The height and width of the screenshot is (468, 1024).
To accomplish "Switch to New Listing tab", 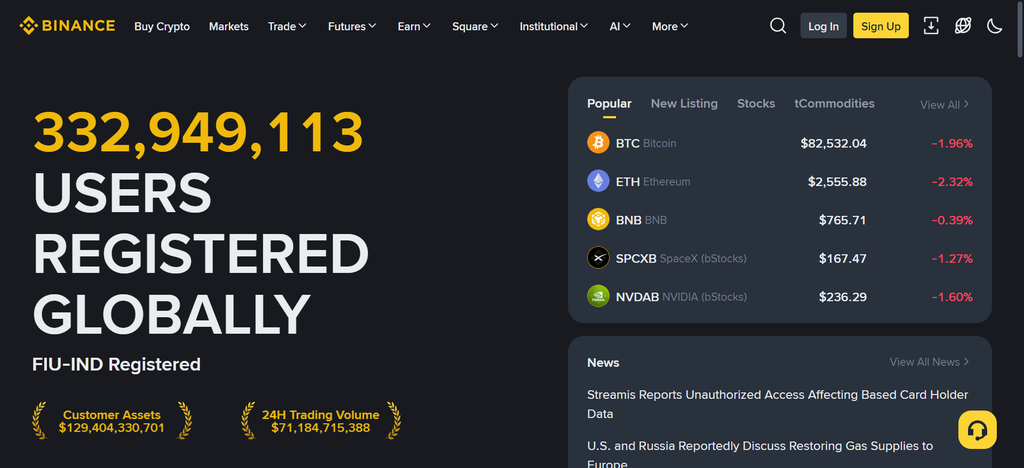I will pos(684,103).
